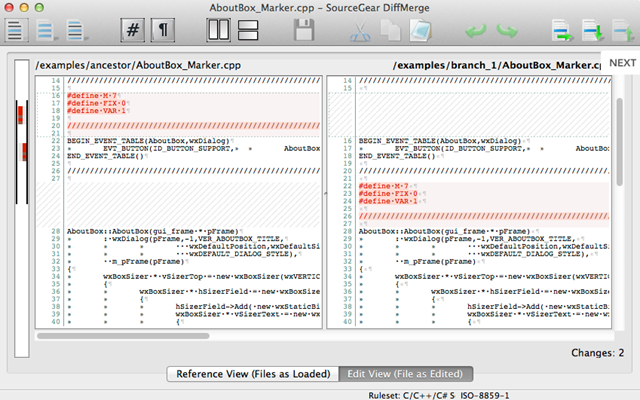Split the window horizontally into stacked panes
The height and width of the screenshot is (400, 640).
click(x=248, y=30)
